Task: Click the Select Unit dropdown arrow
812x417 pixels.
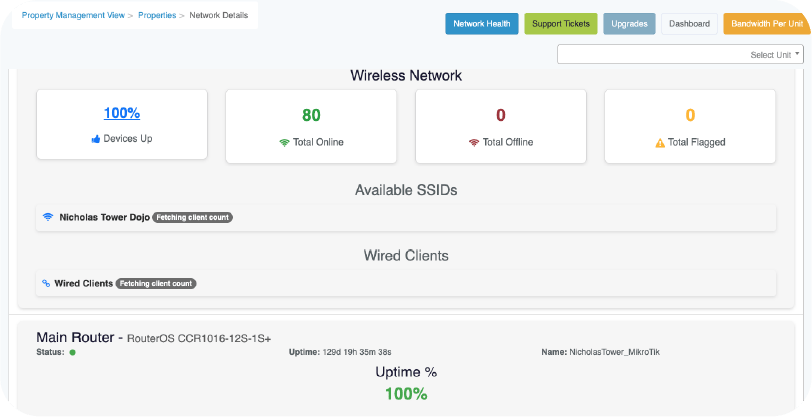Action: click(797, 55)
